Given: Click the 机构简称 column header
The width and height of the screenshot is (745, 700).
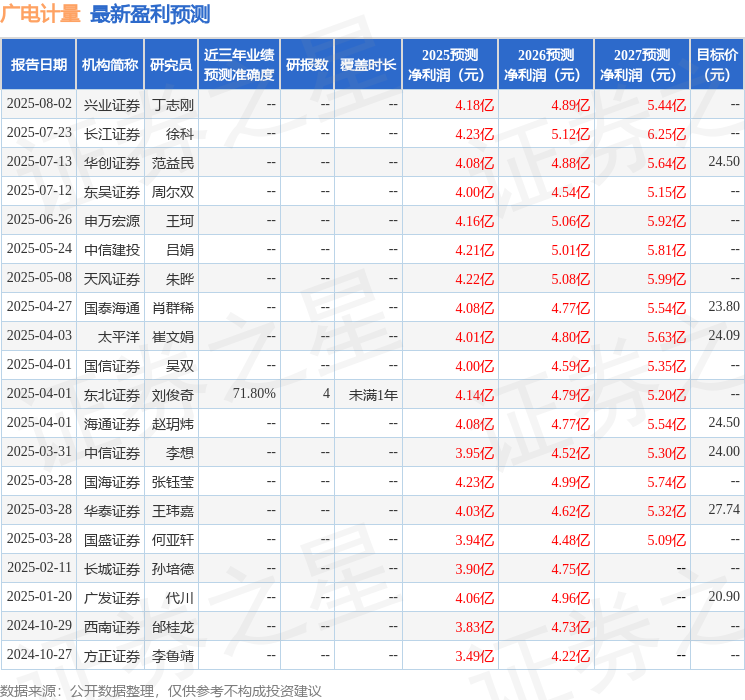Looking at the screenshot, I should pos(110,65).
